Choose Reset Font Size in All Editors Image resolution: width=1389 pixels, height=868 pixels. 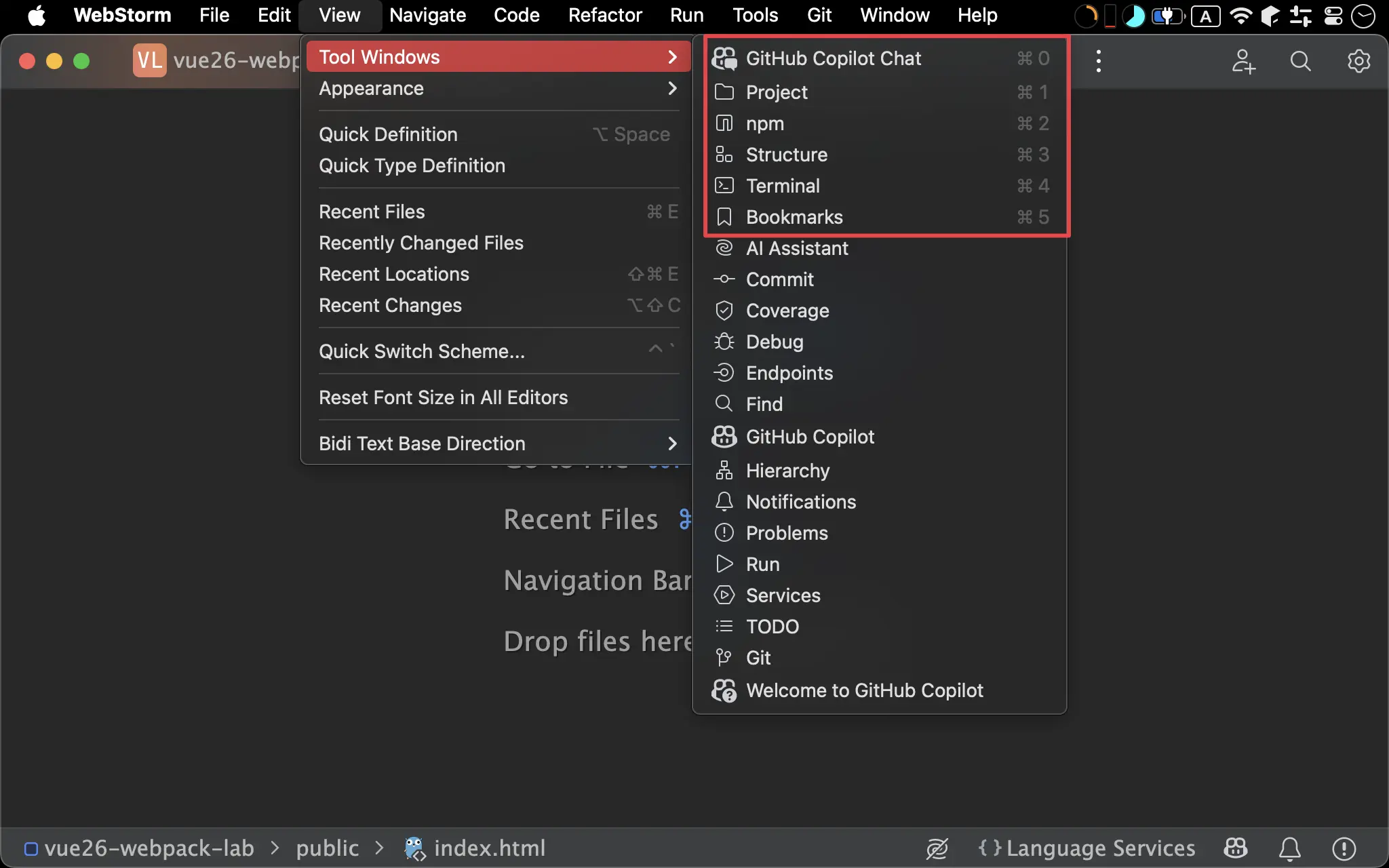point(498,397)
